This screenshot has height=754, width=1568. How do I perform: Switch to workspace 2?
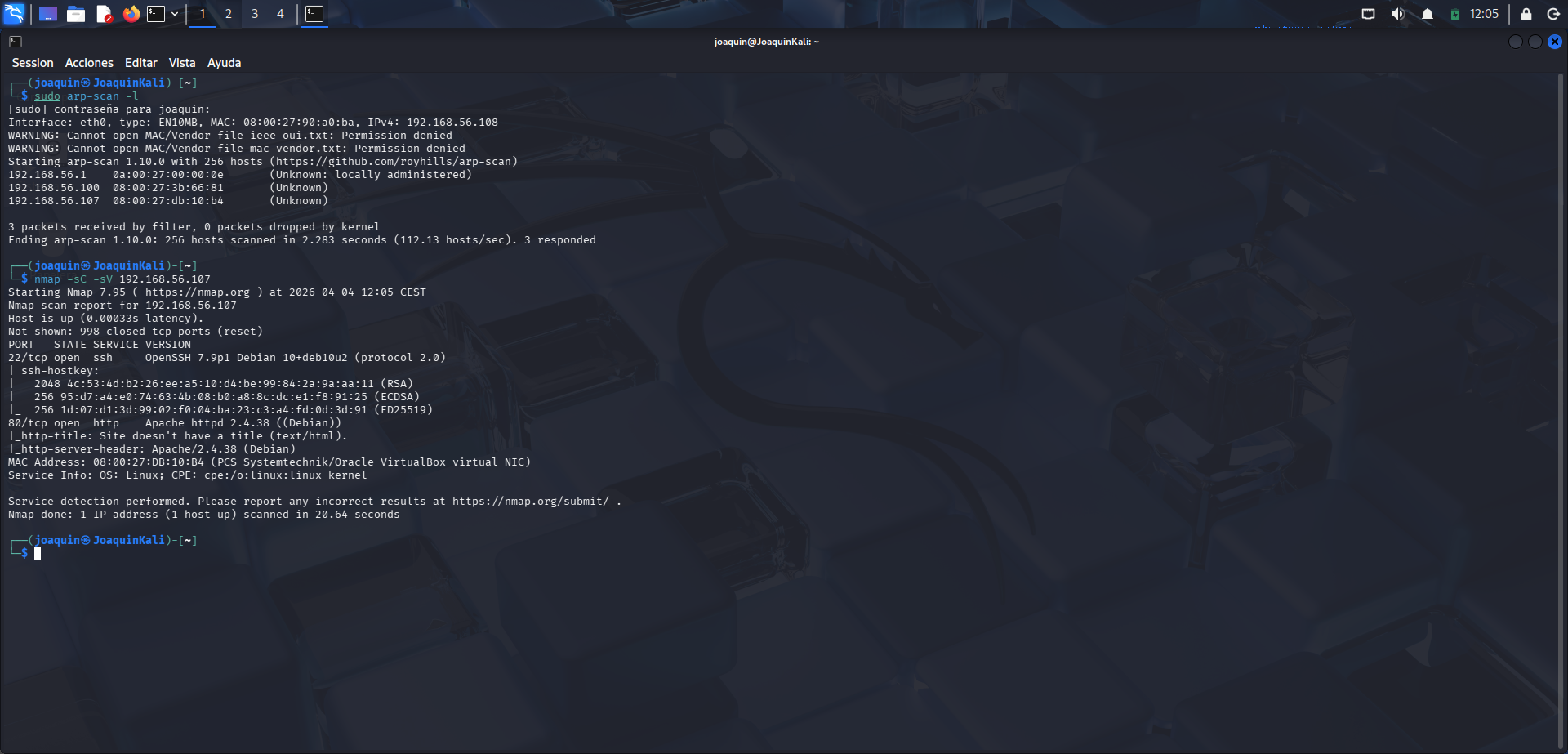point(228,14)
